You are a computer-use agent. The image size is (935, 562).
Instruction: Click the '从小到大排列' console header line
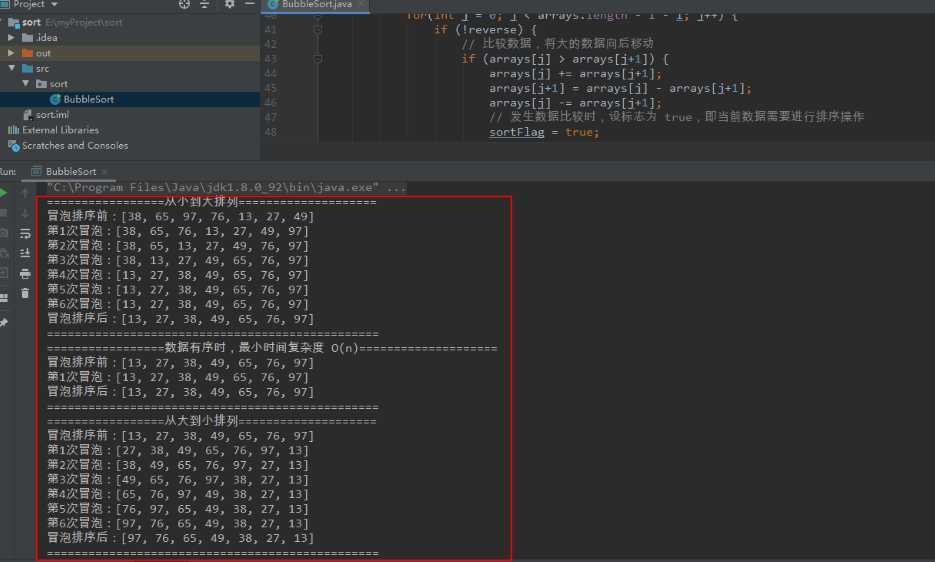click(x=212, y=202)
